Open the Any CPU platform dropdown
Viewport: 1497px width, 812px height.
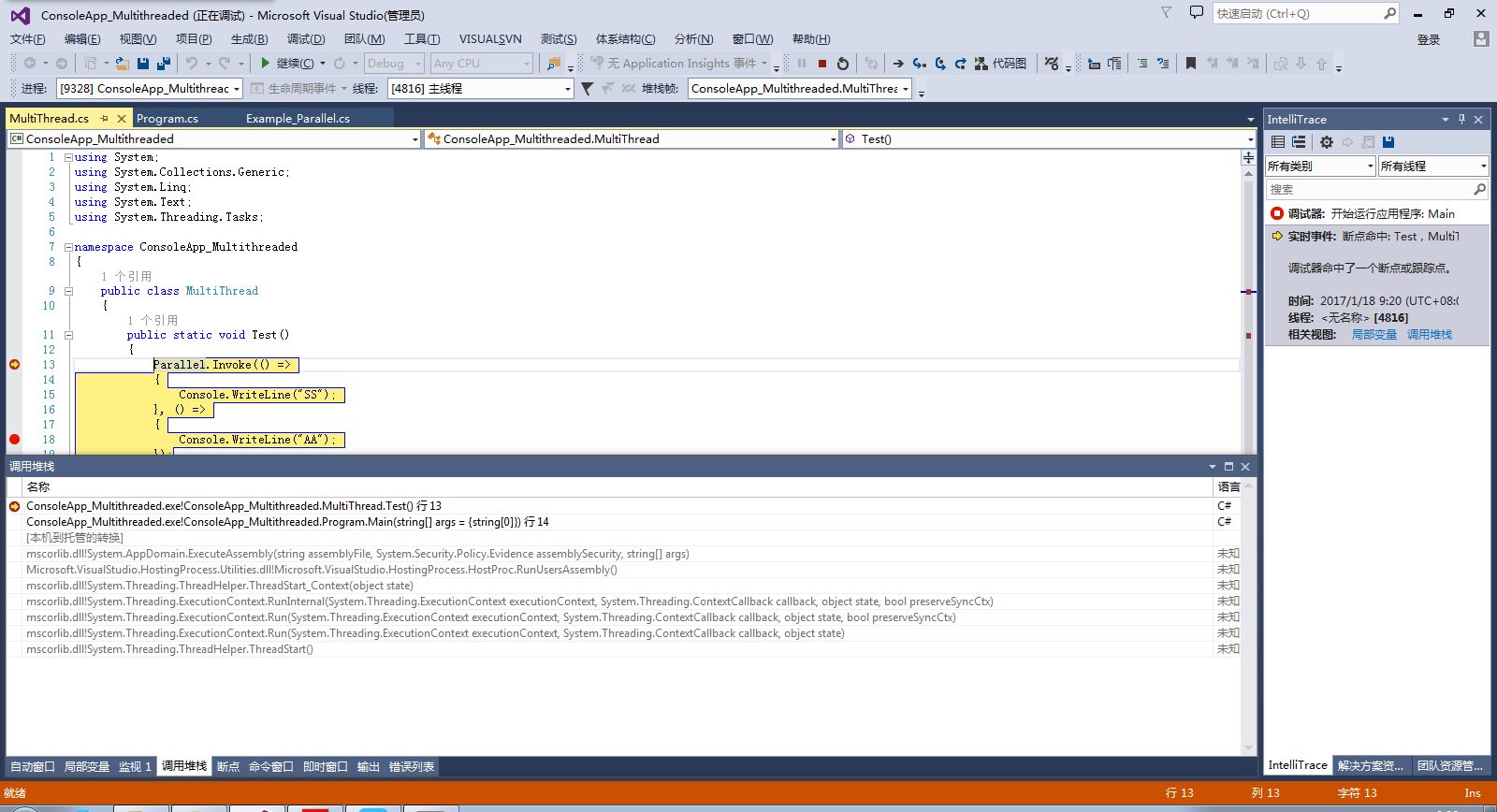482,64
